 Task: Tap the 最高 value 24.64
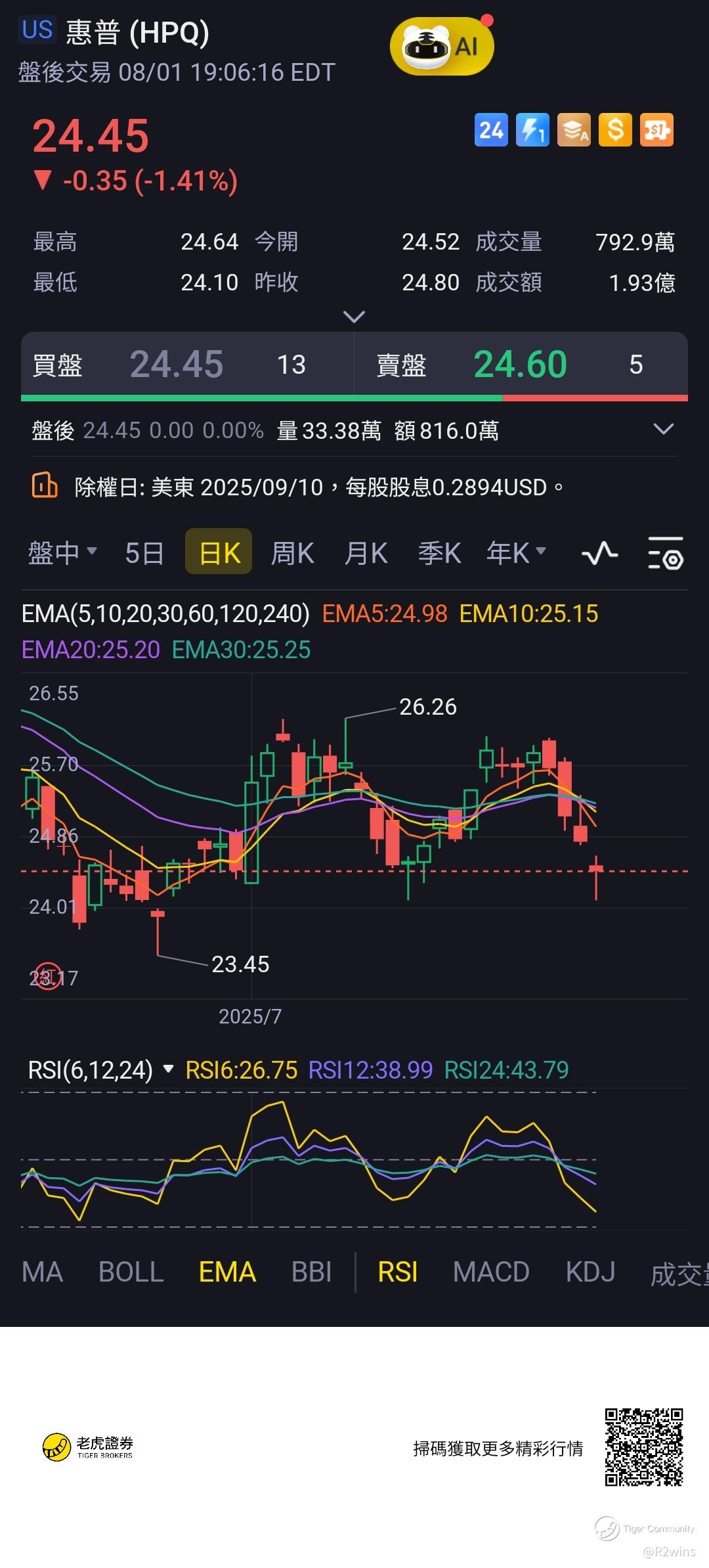209,242
